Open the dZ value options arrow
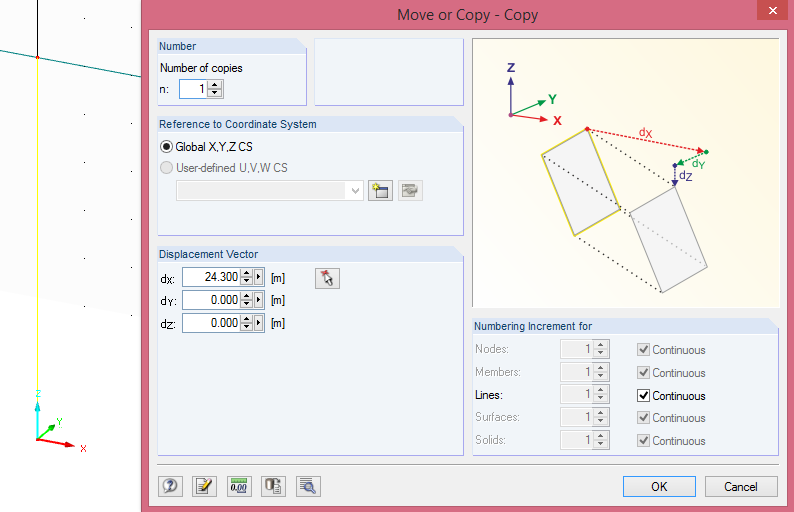Screen dimensions: 794x512 259,323
